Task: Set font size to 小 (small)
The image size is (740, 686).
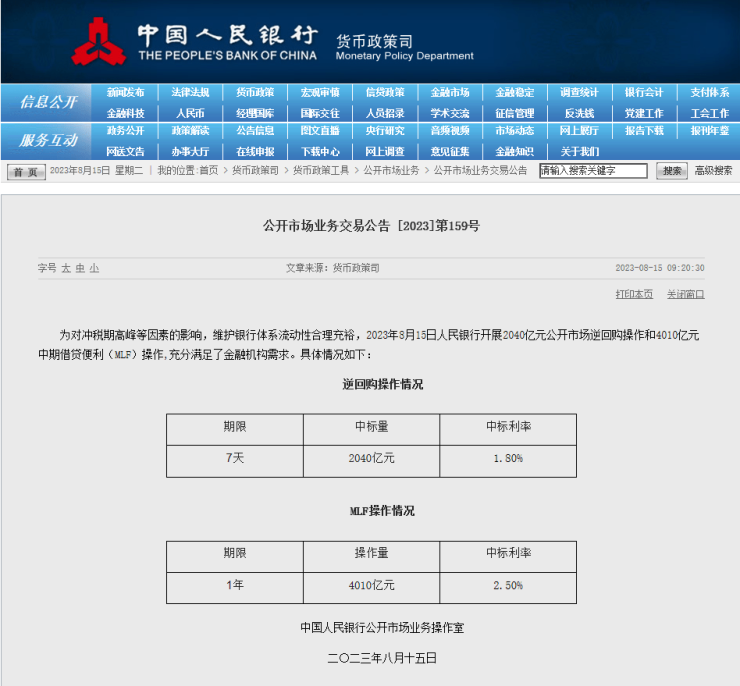Action: (x=94, y=268)
